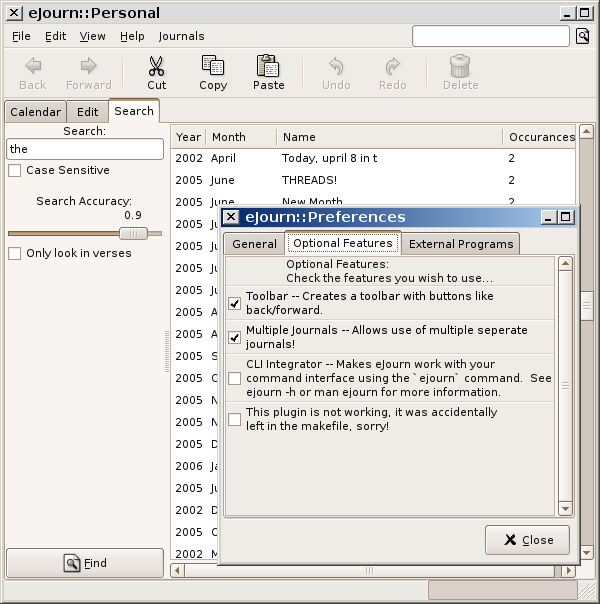This screenshot has width=600, height=604.
Task: Click Preferences list scroll up arrow
Action: (565, 264)
